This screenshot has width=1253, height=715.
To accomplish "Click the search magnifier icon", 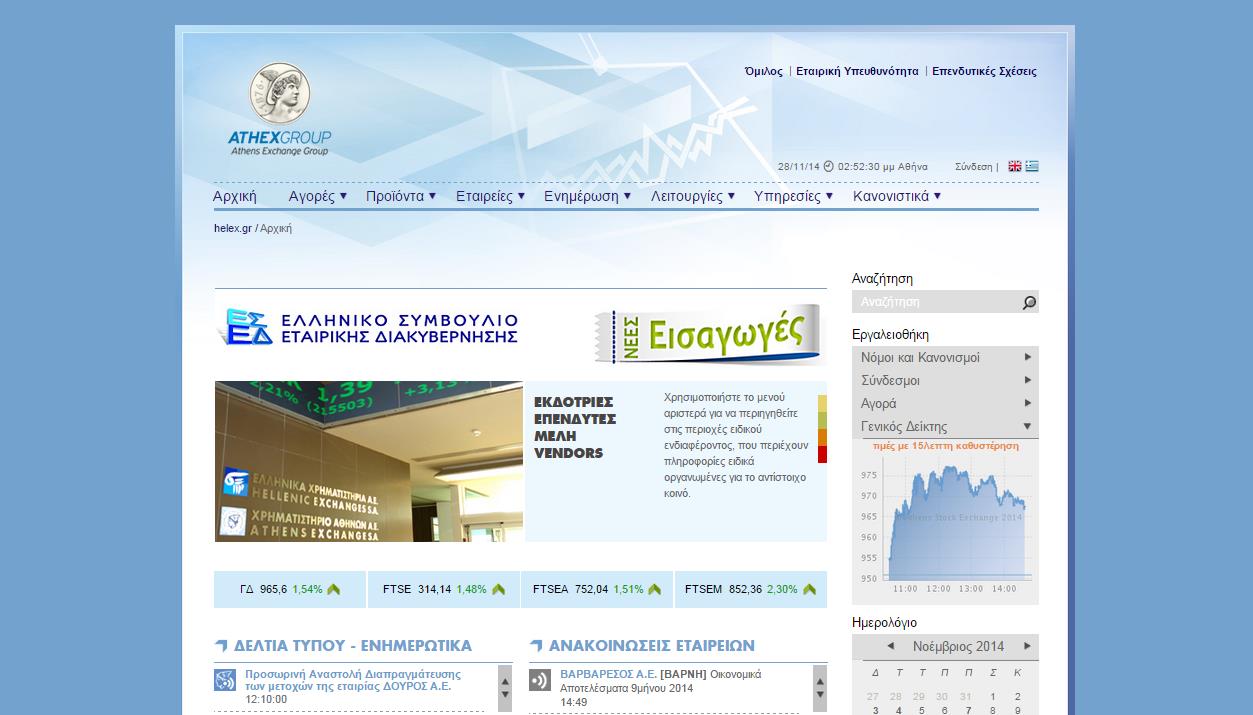I will pos(1029,302).
